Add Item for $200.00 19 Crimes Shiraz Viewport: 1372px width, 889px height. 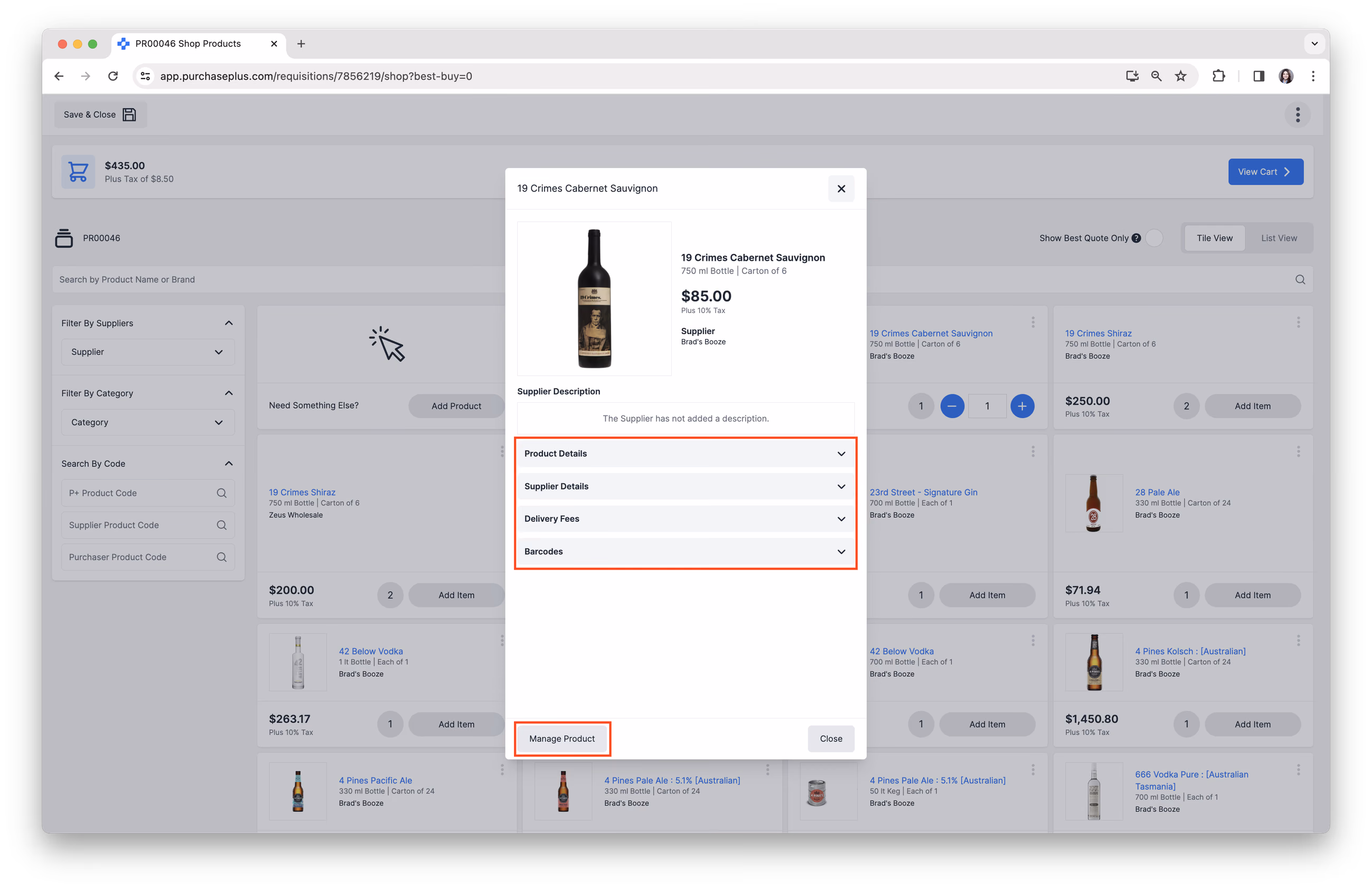456,595
